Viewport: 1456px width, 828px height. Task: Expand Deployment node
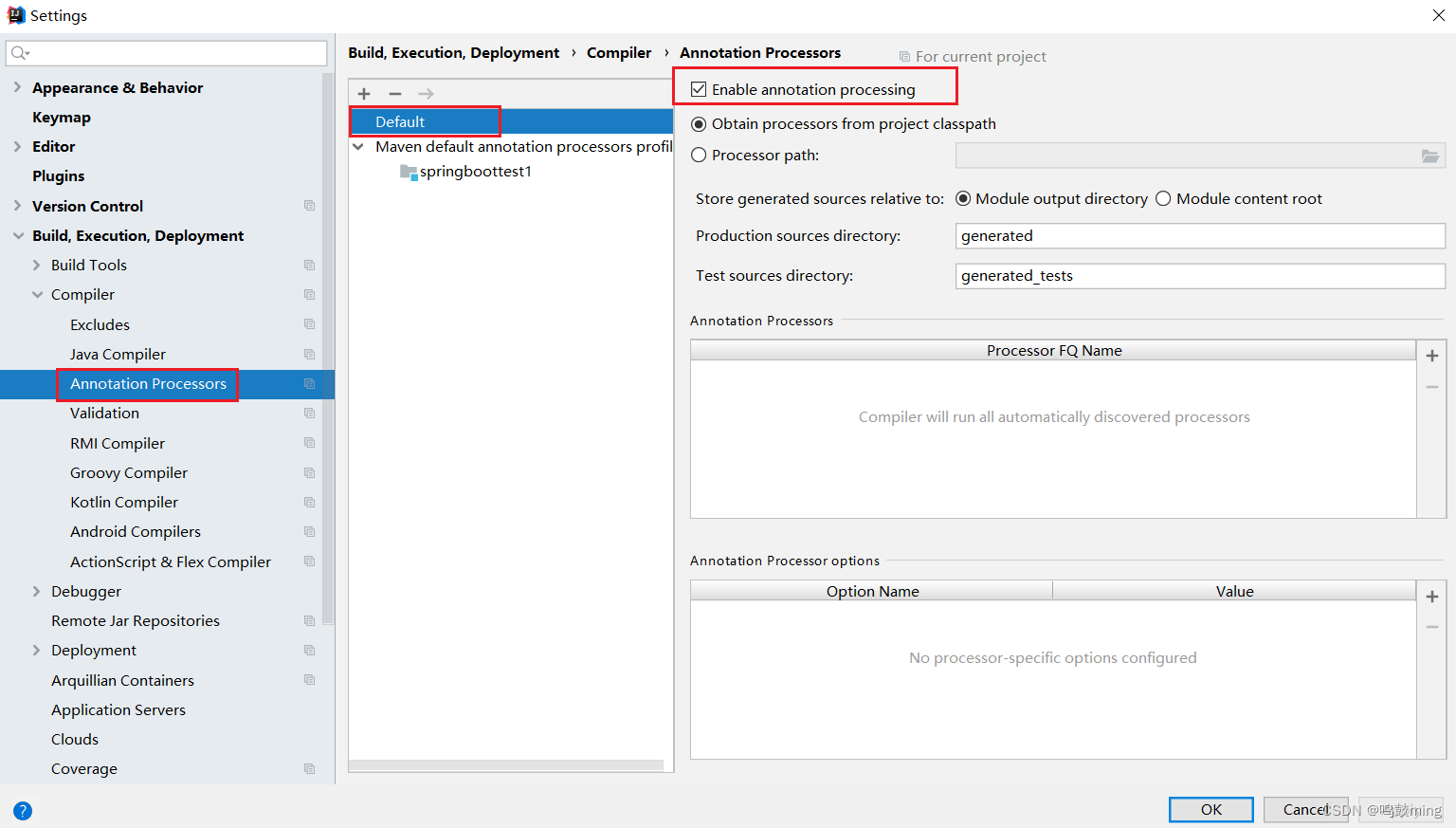pos(37,651)
